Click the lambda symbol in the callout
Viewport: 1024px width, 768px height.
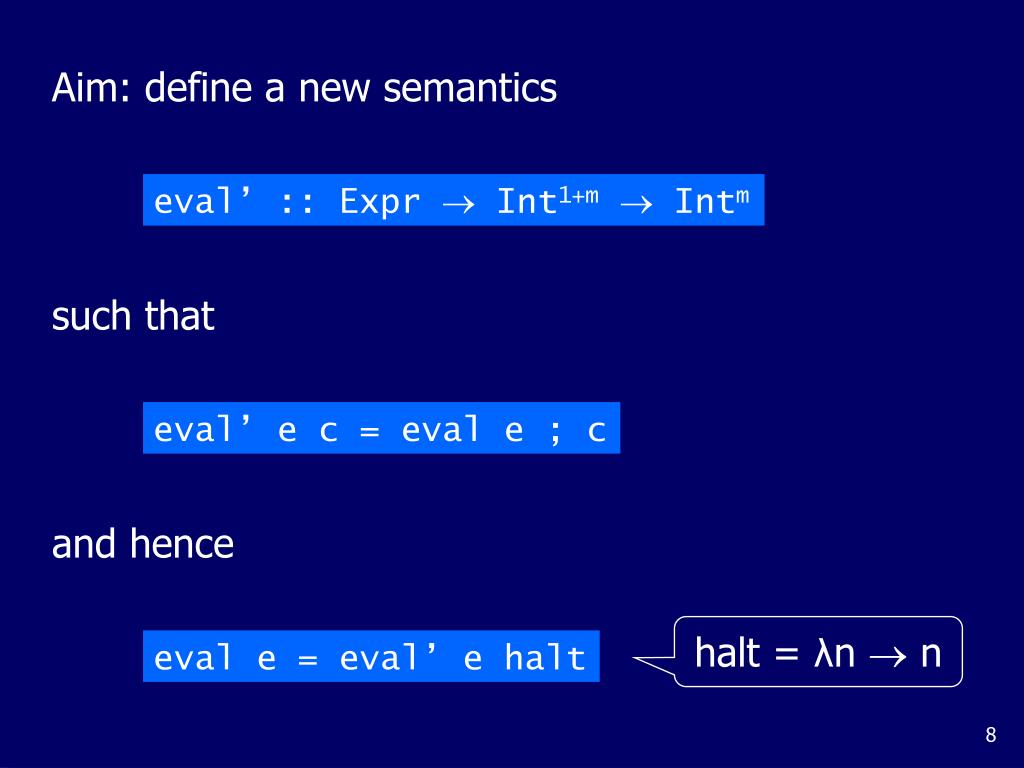click(x=824, y=652)
